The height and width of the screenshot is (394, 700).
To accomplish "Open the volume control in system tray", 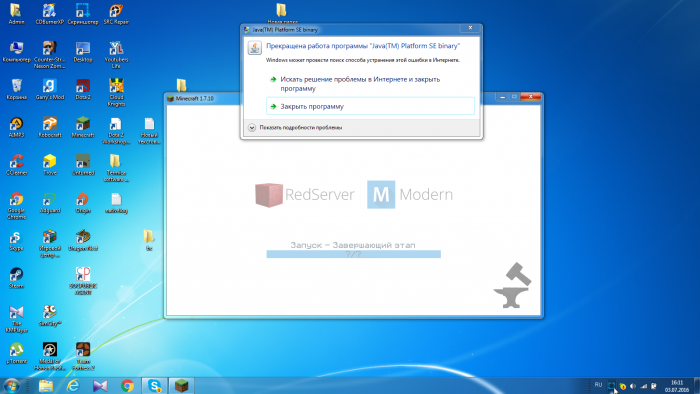I will [633, 386].
